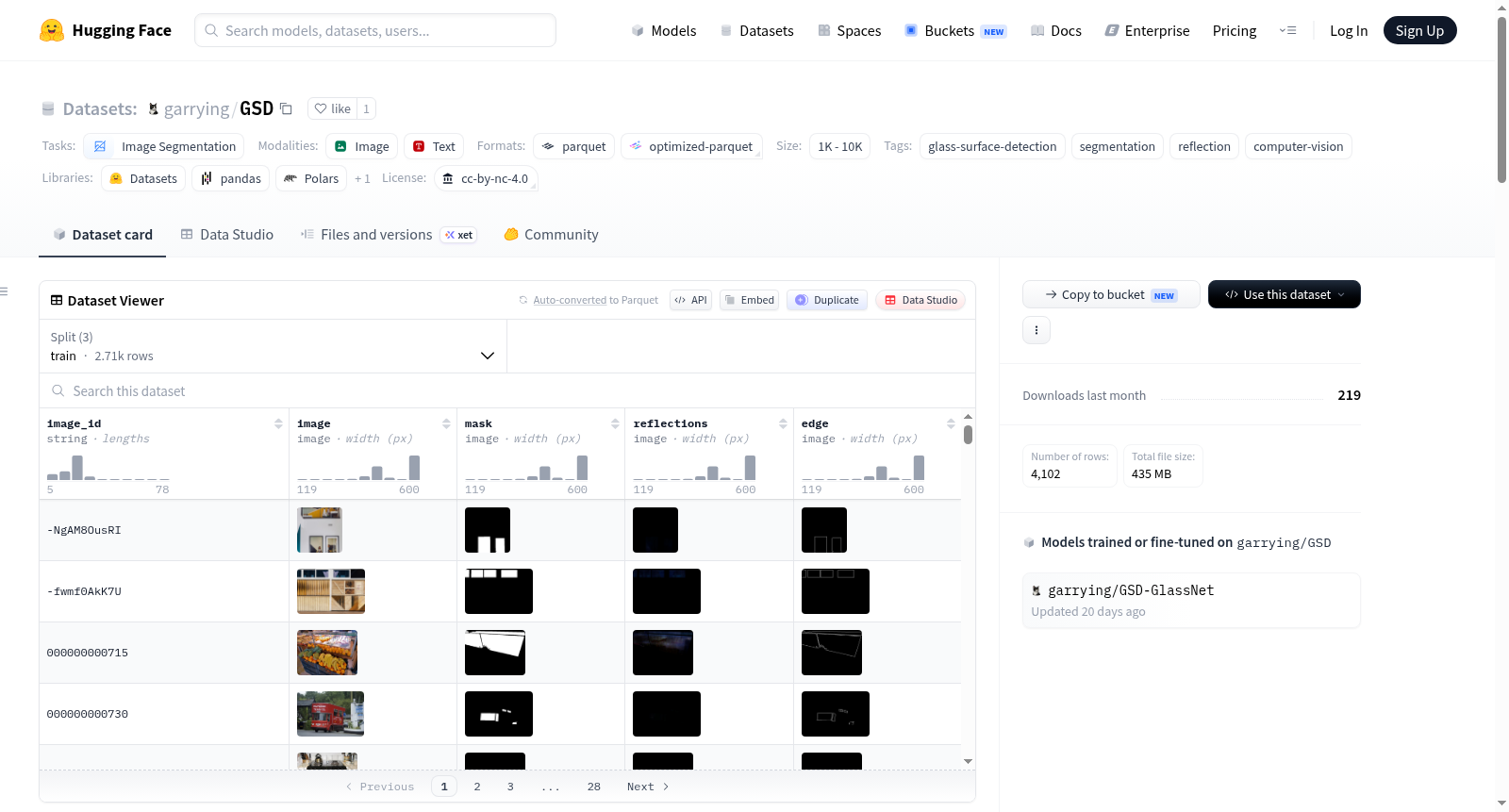
Task: Open image thumbnail for row 000000000715
Action: (x=327, y=653)
